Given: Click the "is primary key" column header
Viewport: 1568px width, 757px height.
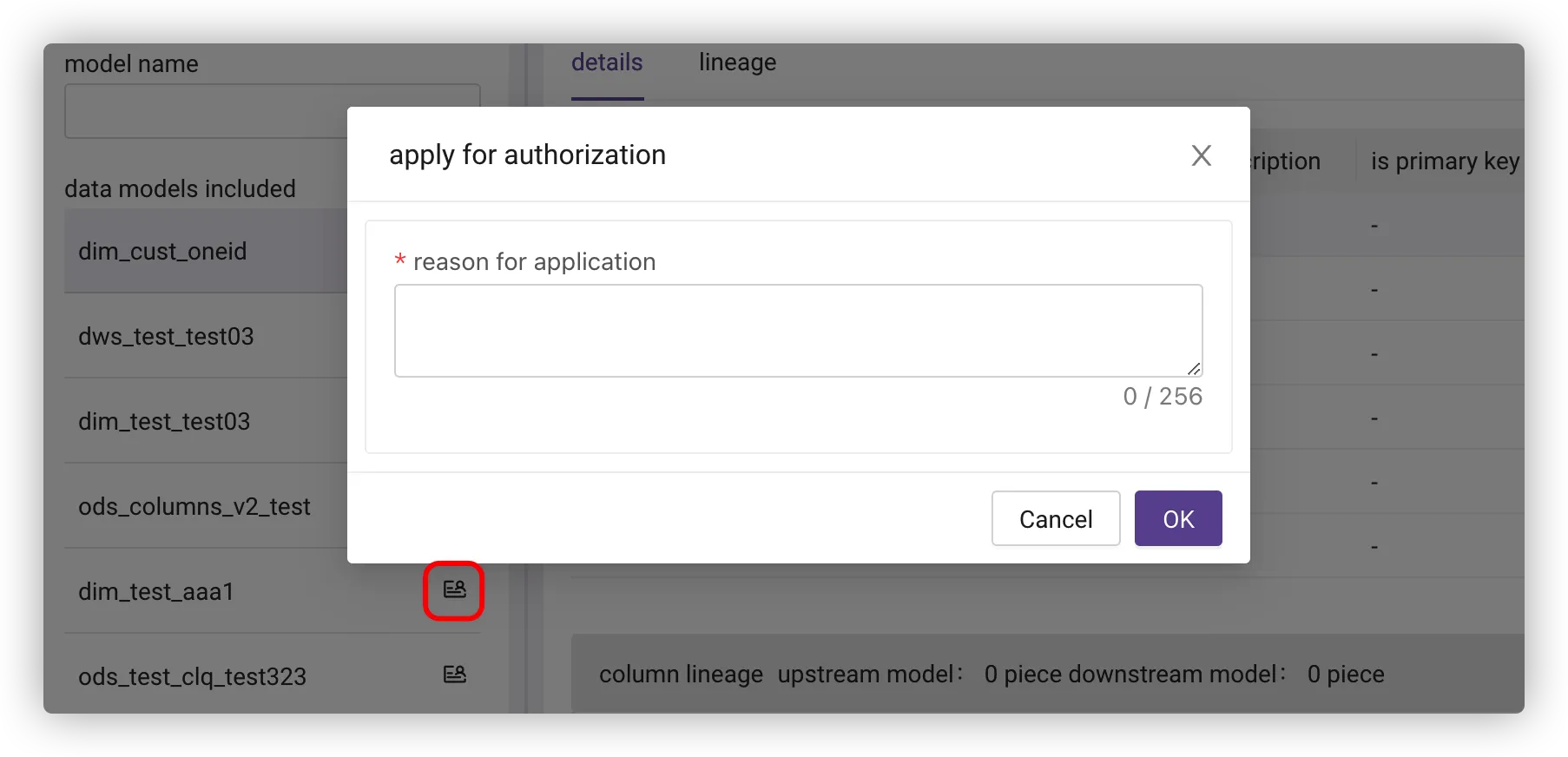Looking at the screenshot, I should point(1444,161).
